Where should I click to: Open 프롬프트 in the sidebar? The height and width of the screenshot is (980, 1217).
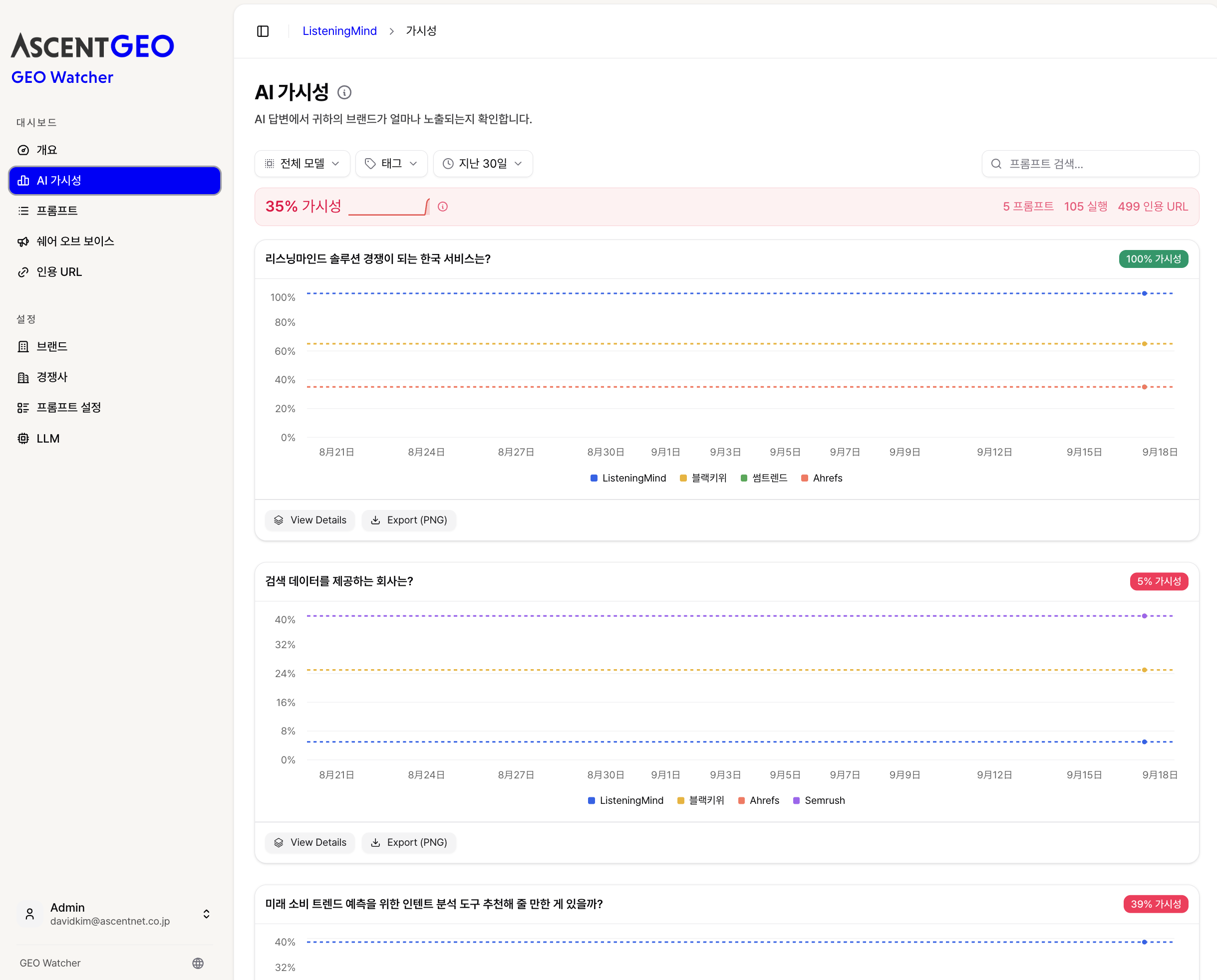[115, 211]
